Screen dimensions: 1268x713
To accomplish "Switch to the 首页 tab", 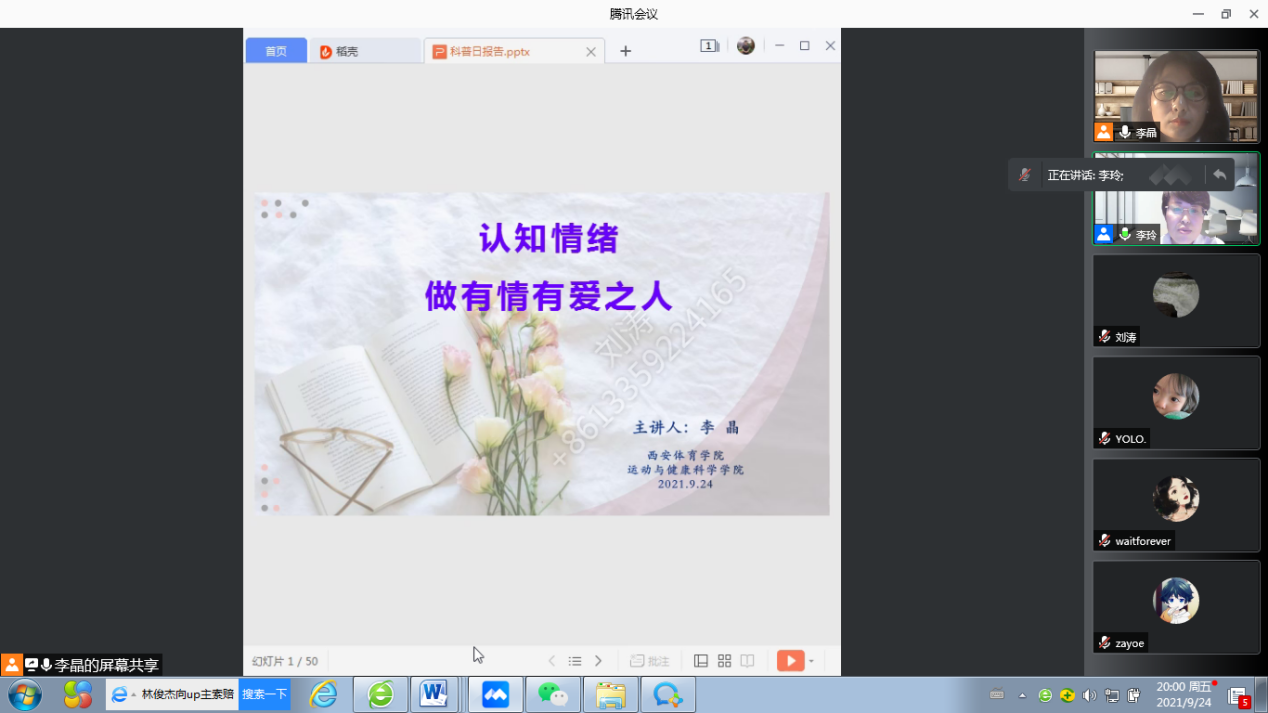I will 276,51.
